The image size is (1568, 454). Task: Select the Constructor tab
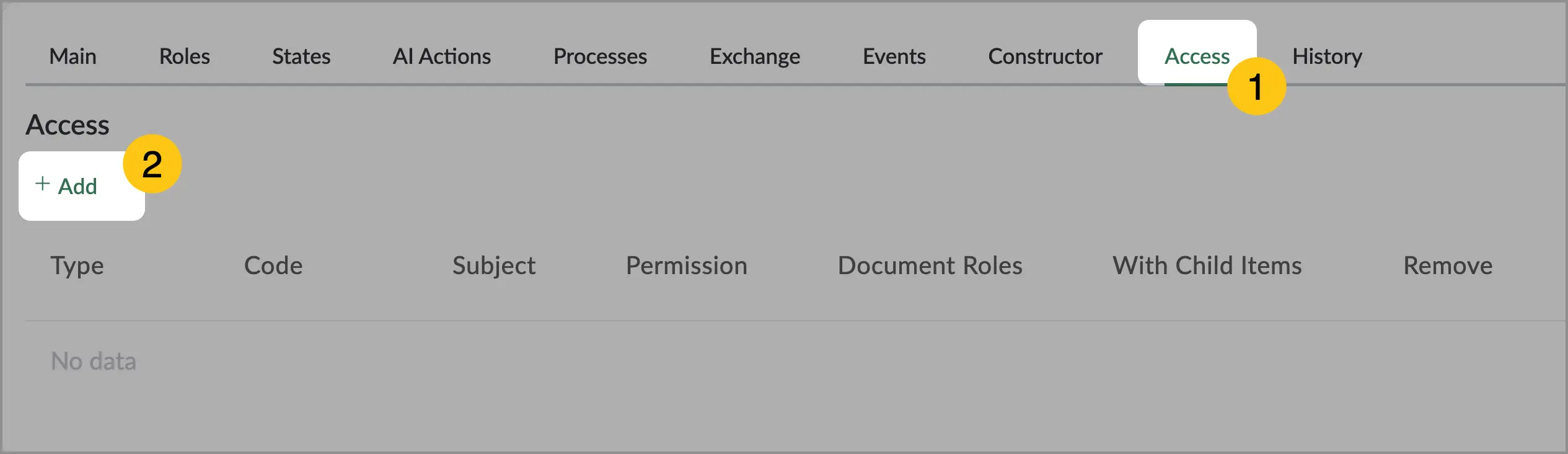(1045, 56)
